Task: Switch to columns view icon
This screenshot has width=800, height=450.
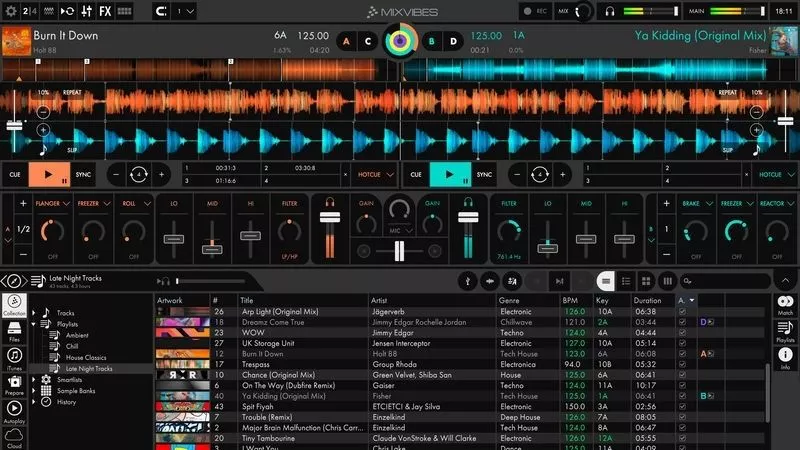Action: [667, 281]
